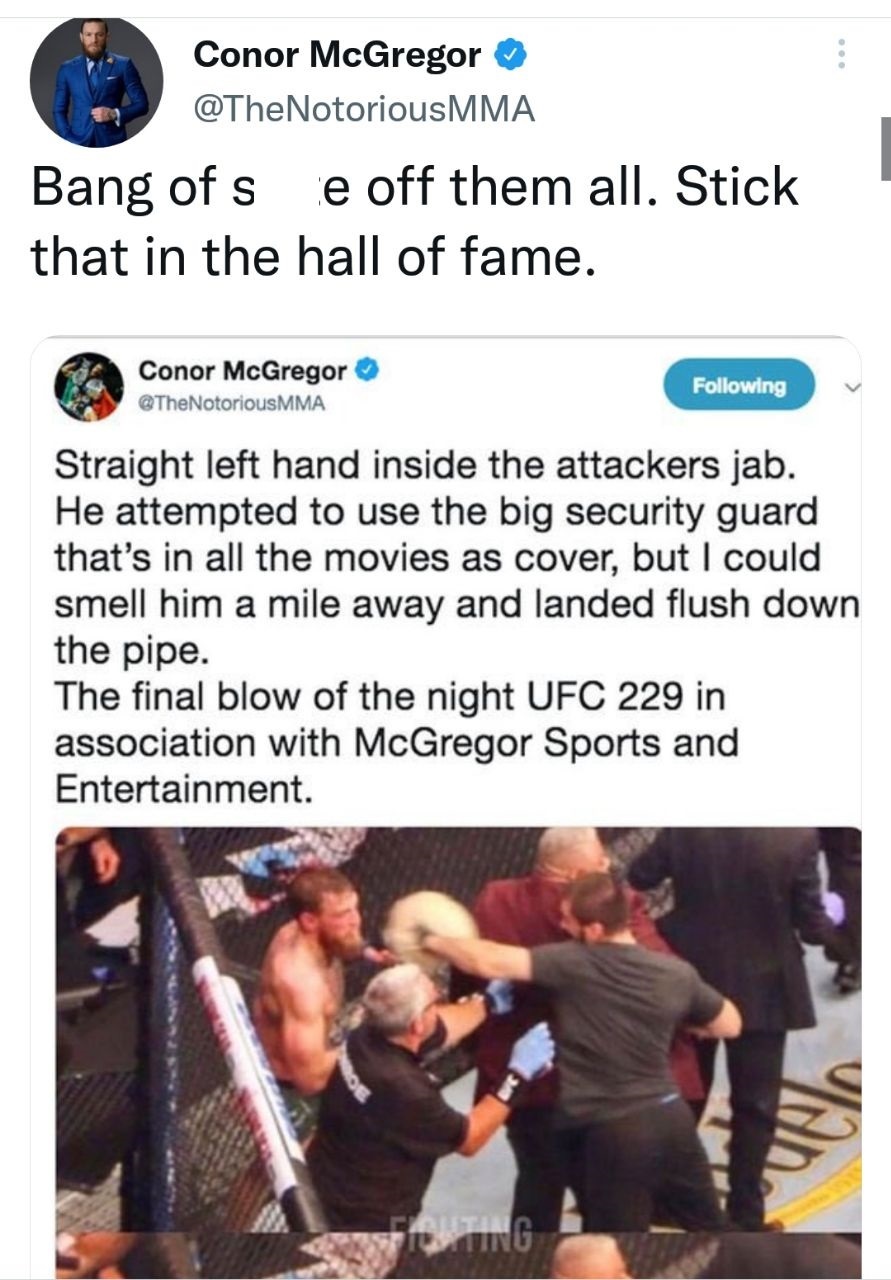
Task: Toggle the Following button in the quoted tweet
Action: tap(740, 385)
